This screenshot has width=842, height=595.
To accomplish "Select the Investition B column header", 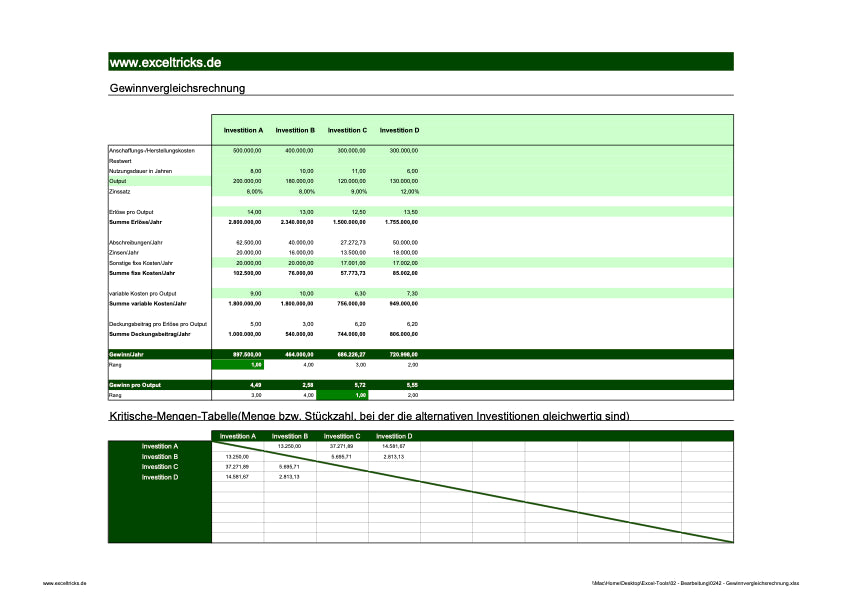I will (295, 129).
